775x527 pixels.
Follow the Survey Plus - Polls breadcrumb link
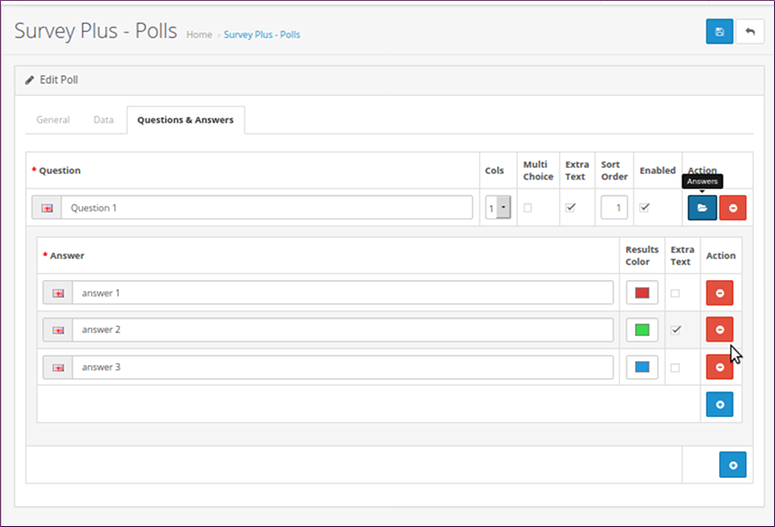tap(262, 35)
